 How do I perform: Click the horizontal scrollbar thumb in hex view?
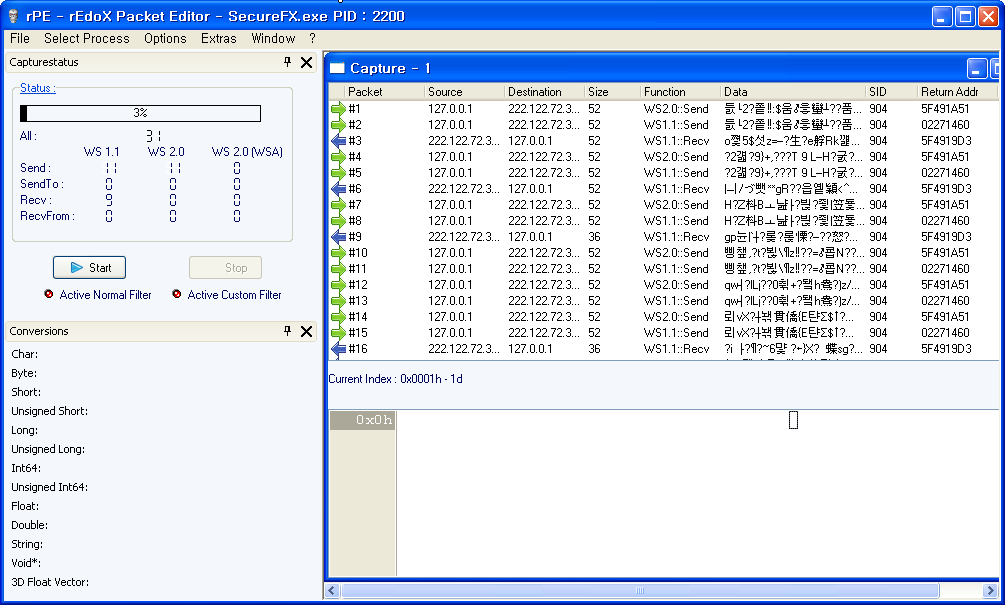click(x=640, y=590)
